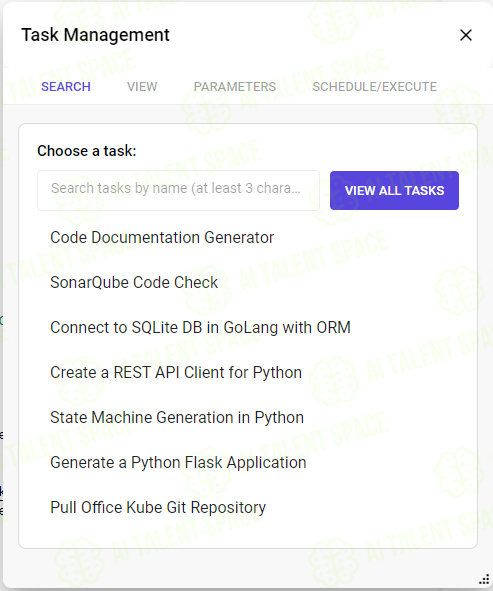The image size is (493, 591).
Task: Close the Task Management dialog
Action: pos(466,35)
